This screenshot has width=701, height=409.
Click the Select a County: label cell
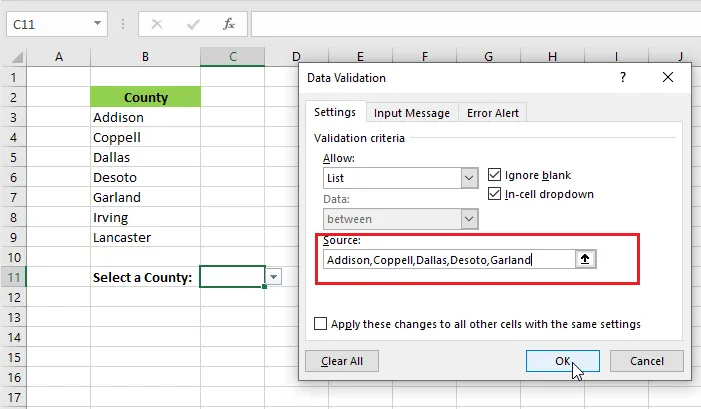[x=145, y=277]
